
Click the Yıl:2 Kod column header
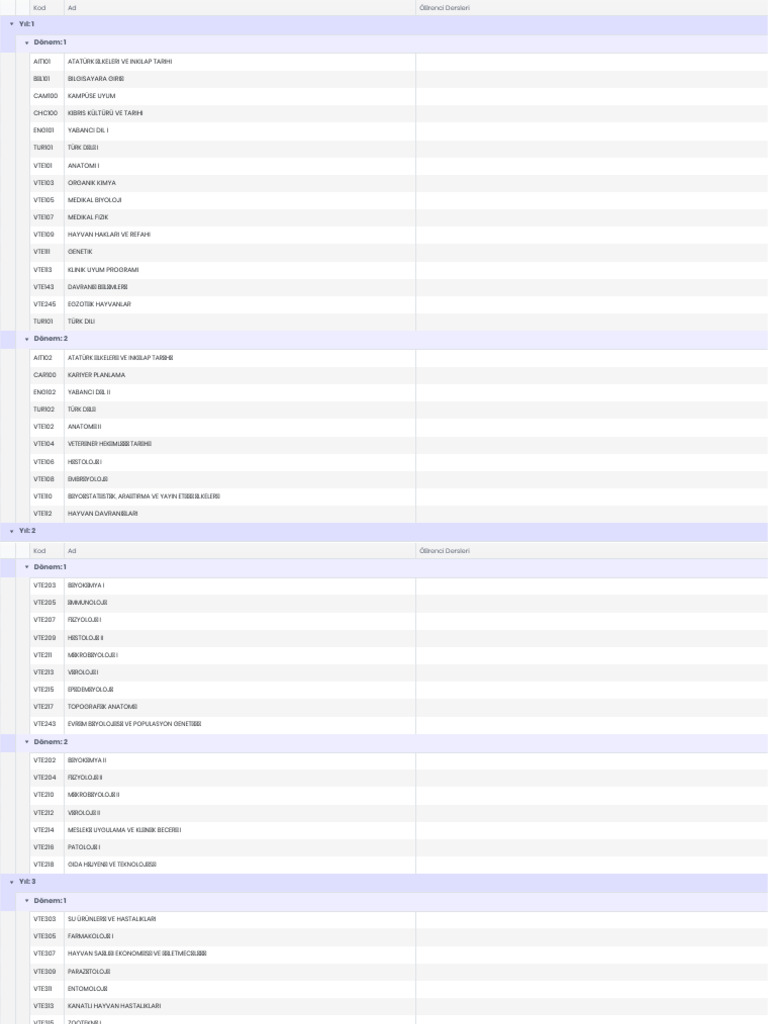[x=46, y=551]
